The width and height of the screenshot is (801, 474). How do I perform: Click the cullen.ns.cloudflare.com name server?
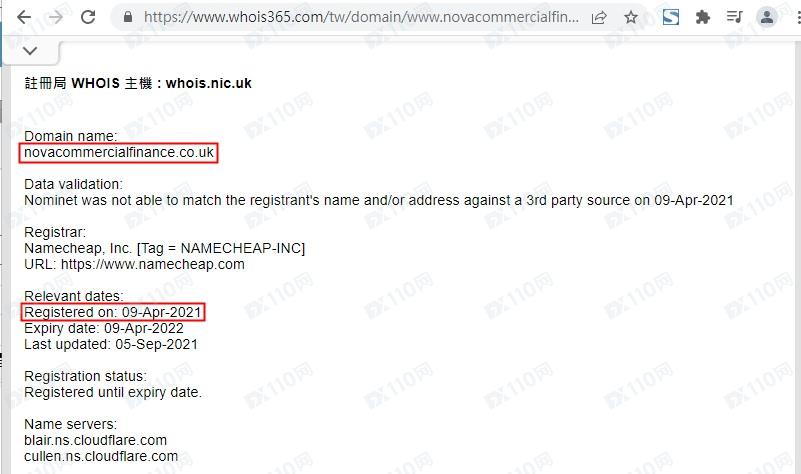coord(101,456)
